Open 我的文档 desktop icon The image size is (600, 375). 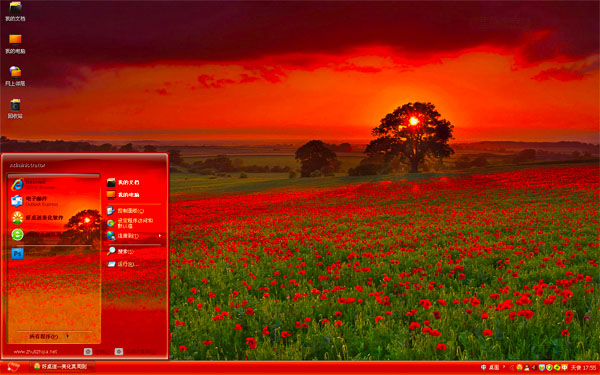point(15,11)
